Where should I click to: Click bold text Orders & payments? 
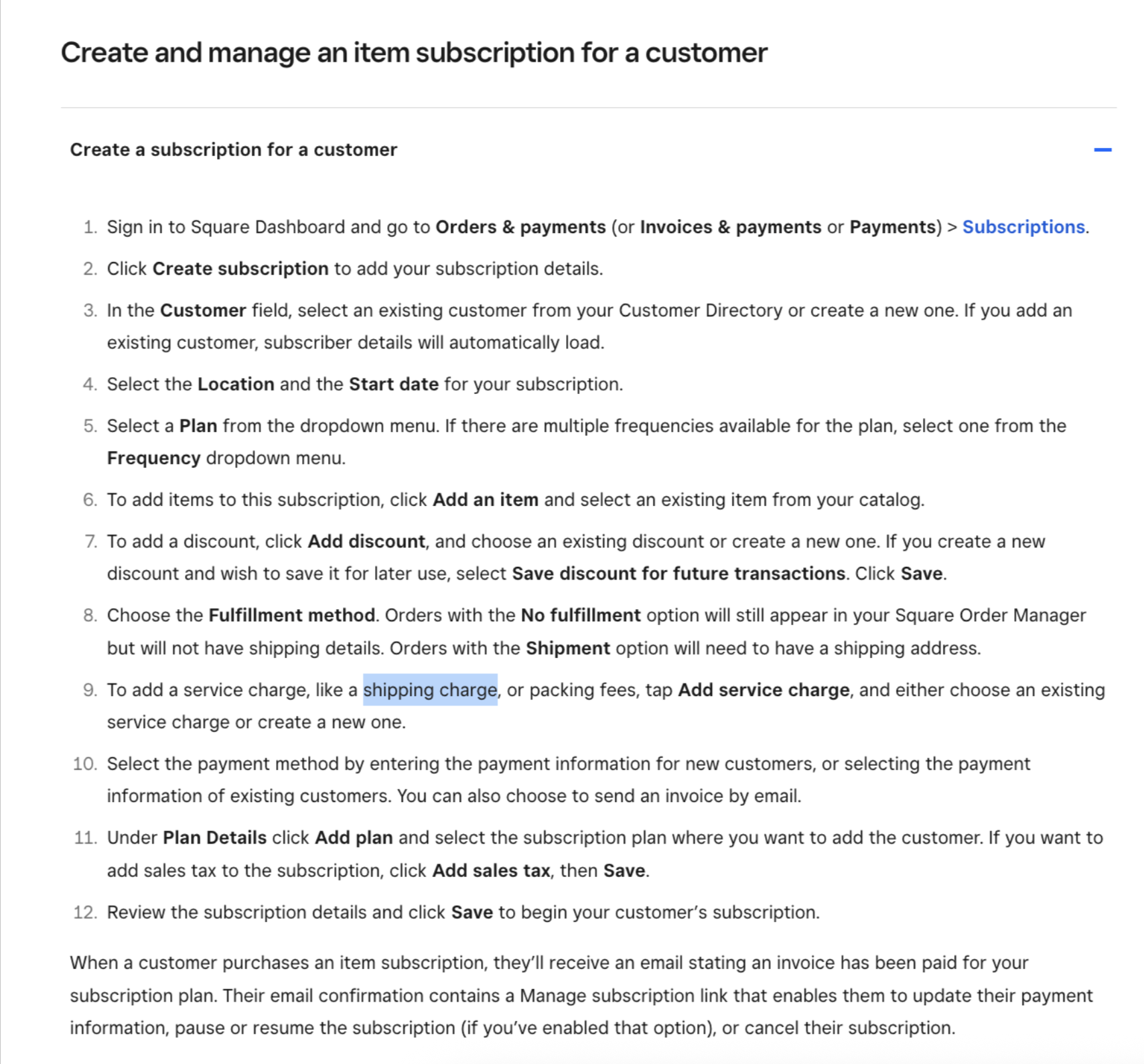[x=520, y=227]
